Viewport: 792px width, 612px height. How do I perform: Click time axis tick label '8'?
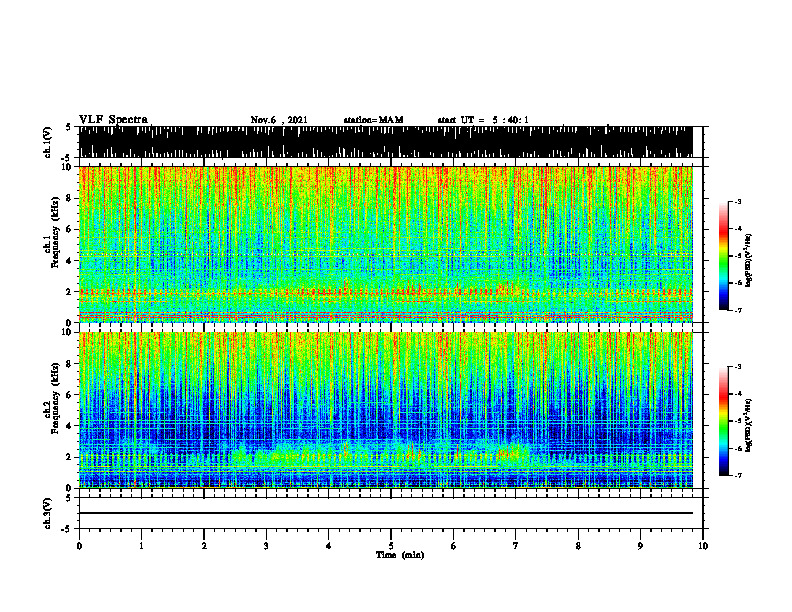(x=578, y=546)
